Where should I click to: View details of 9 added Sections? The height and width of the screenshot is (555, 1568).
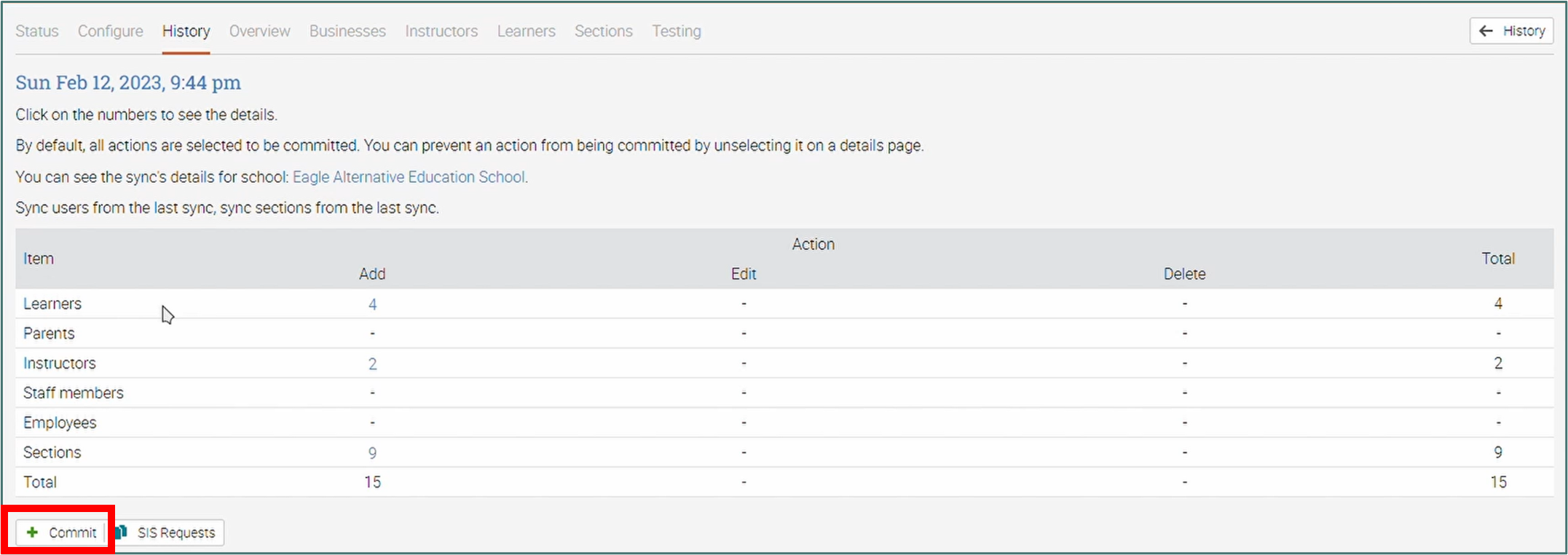372,453
